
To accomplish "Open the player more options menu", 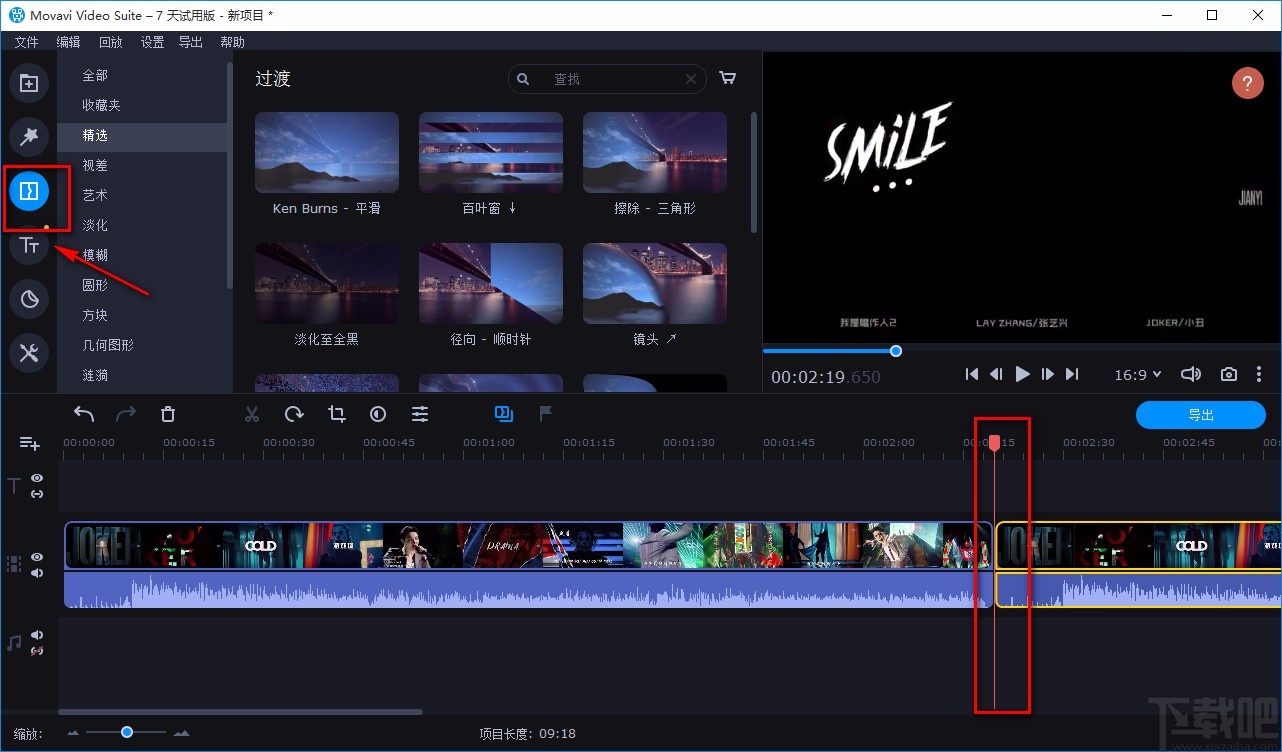I will tap(1259, 374).
